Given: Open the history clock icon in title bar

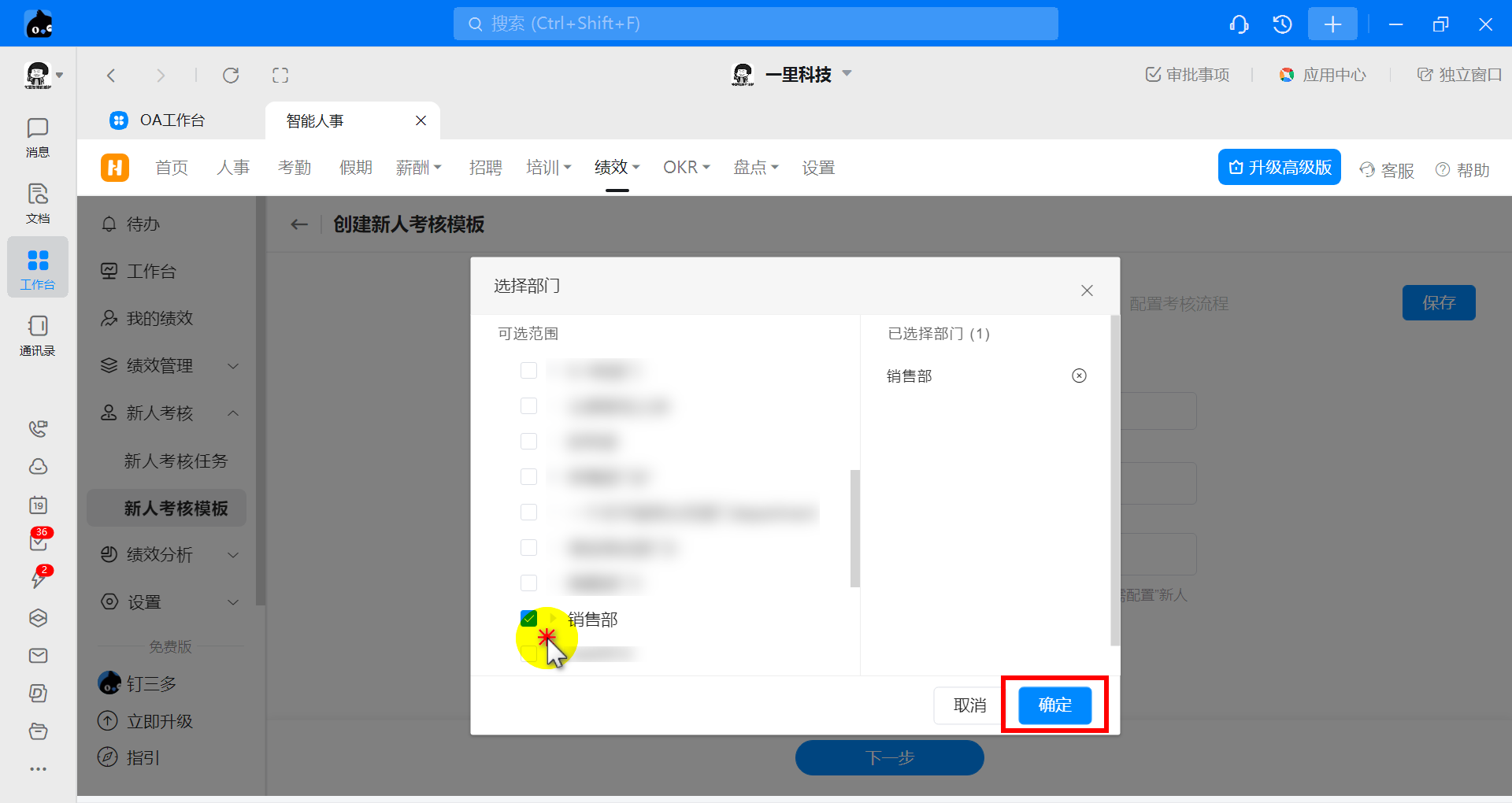Looking at the screenshot, I should [1282, 24].
